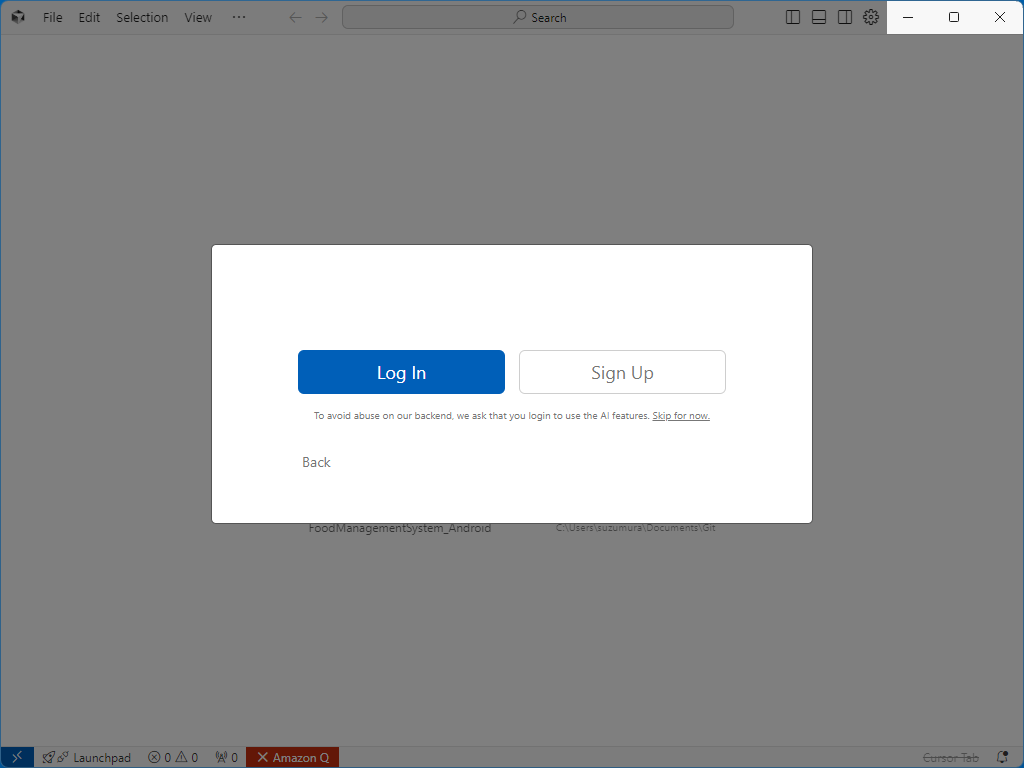This screenshot has height=768, width=1024.
Task: Toggle the primary sidebar layout icon
Action: tap(793, 17)
